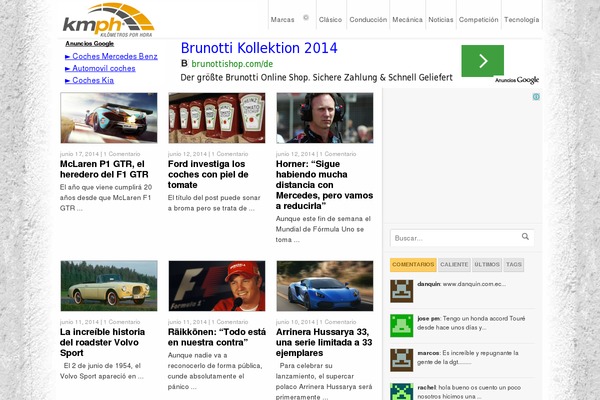Viewport: 600px width, 400px height.
Task: Switch to the ÚLTIMOS tab
Action: tap(487, 264)
